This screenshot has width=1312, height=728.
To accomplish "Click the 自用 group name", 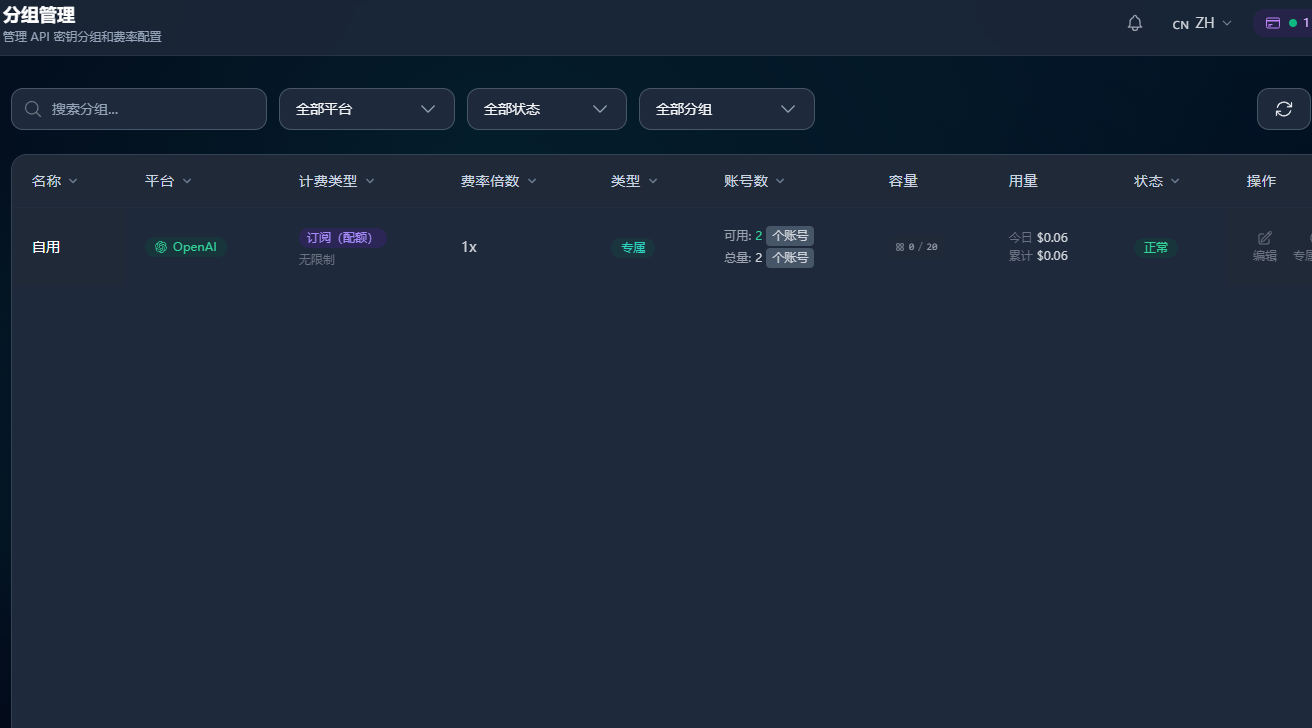I will pos(46,247).
